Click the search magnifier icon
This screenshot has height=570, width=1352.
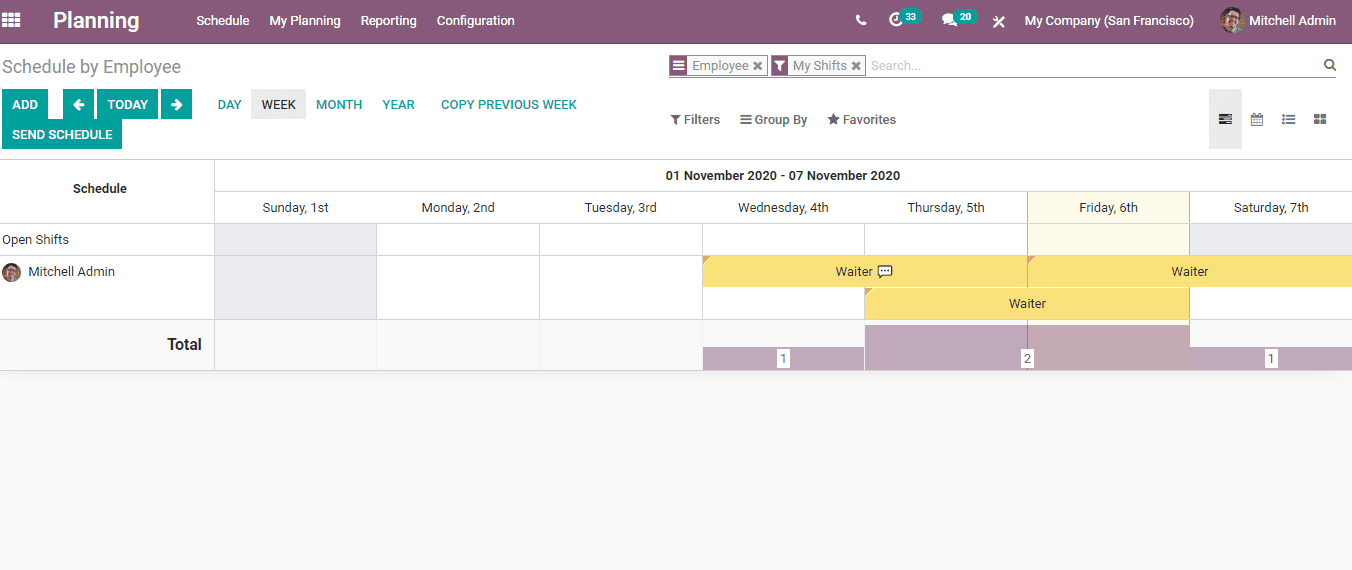tap(1329, 65)
